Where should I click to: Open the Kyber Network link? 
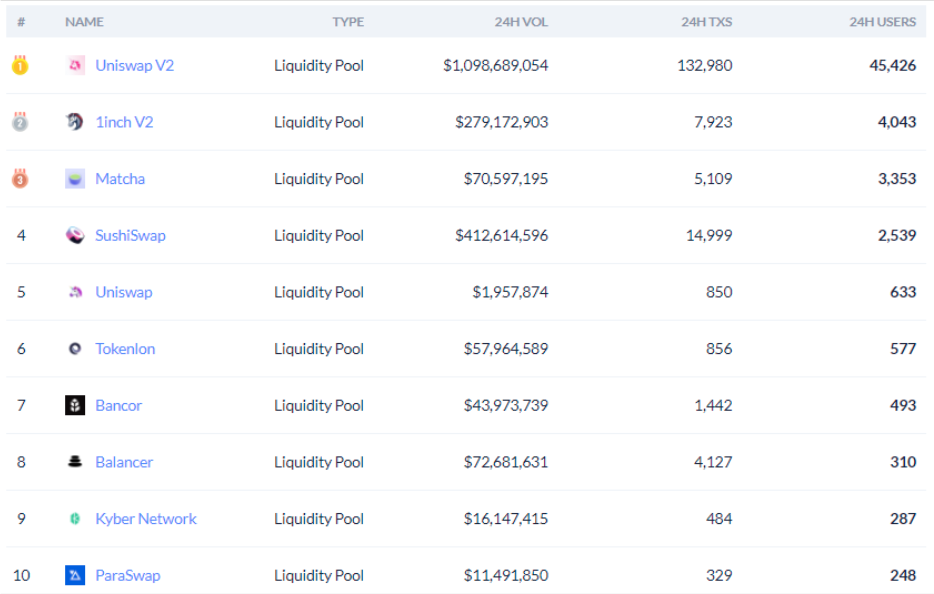pyautogui.click(x=146, y=518)
